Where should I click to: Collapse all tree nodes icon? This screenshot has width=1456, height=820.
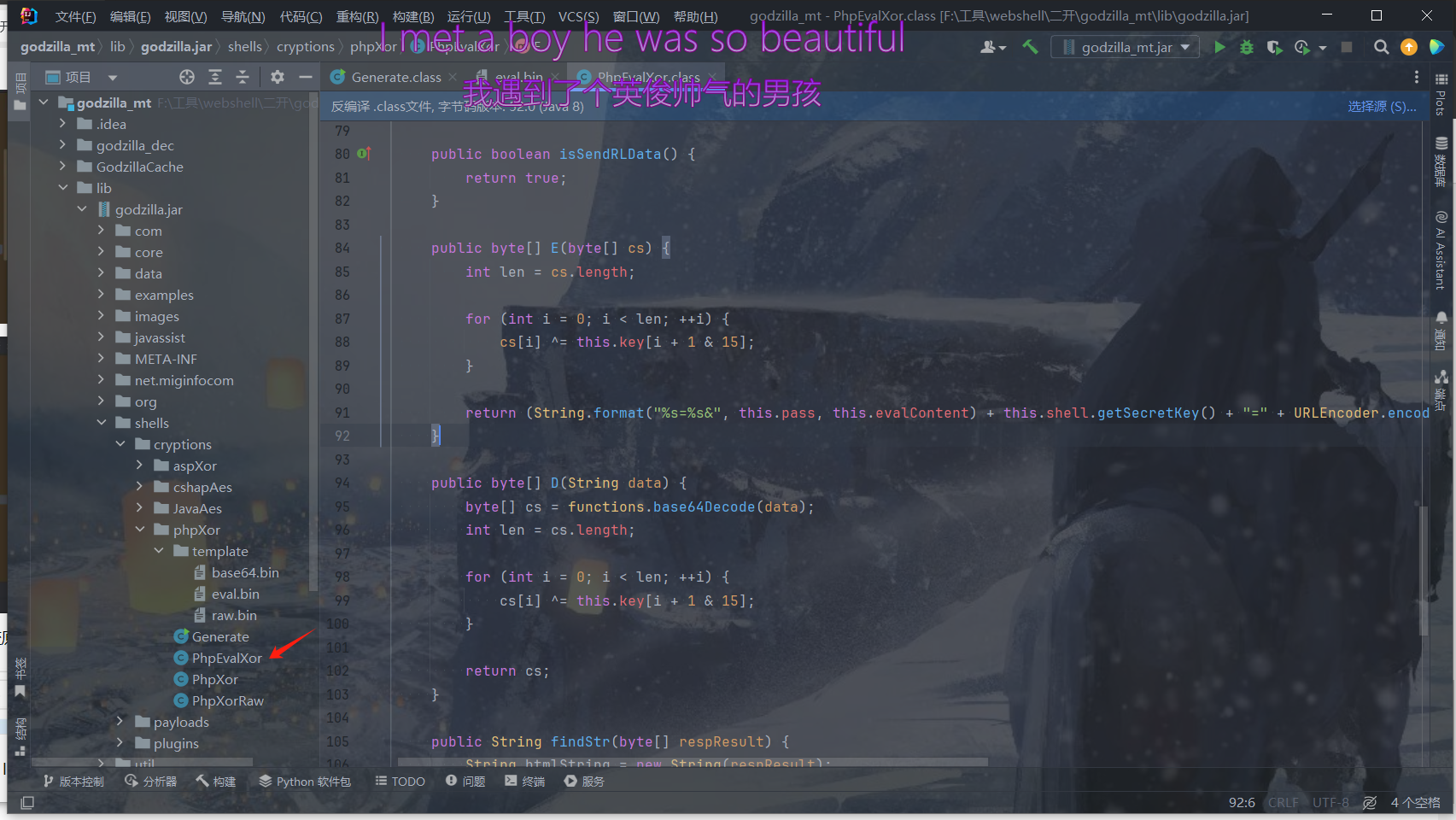click(243, 77)
